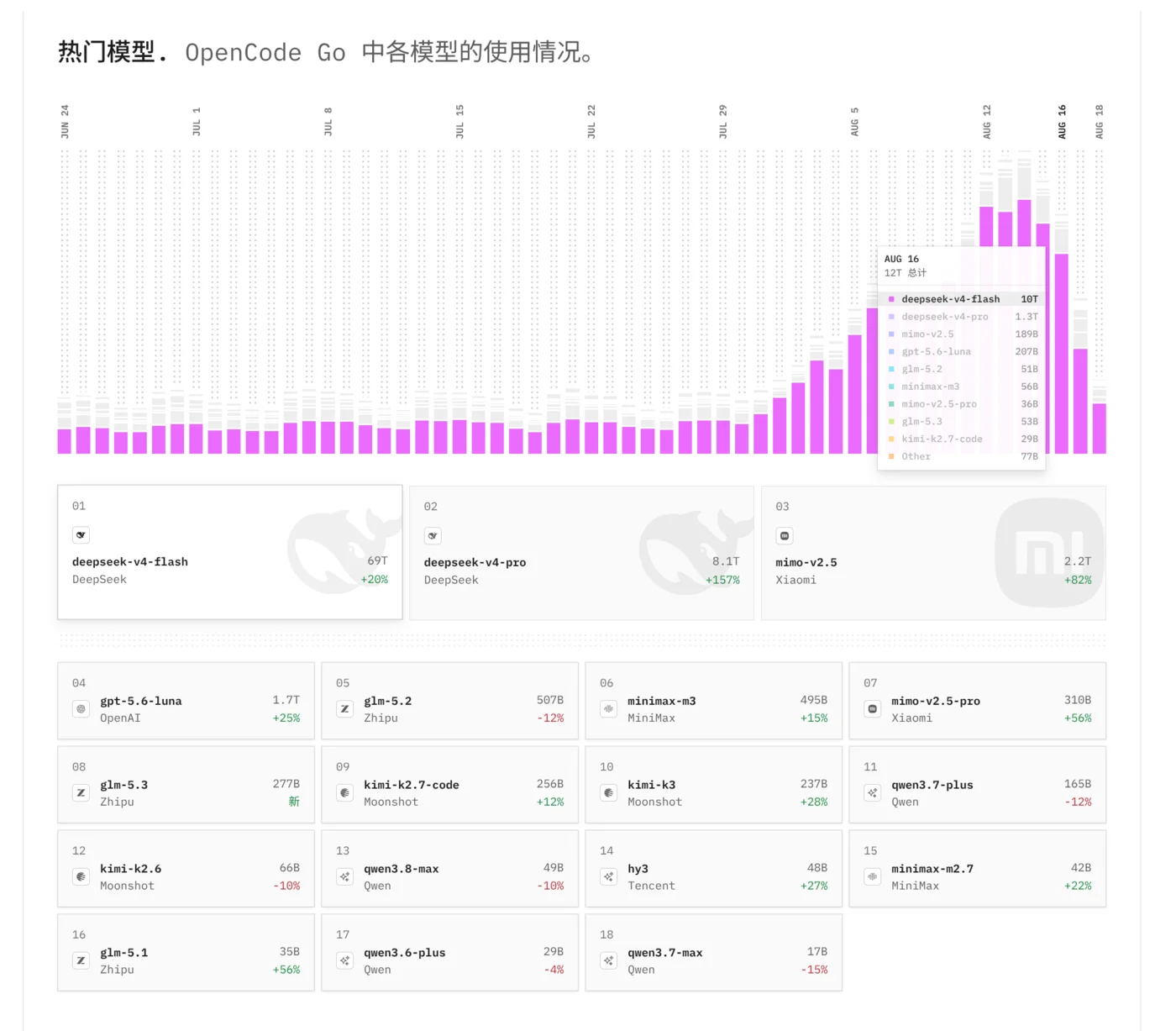Click the kimi-k2.7-code 29B row in tooltip
This screenshot has height=1031, width=1176.
[962, 439]
